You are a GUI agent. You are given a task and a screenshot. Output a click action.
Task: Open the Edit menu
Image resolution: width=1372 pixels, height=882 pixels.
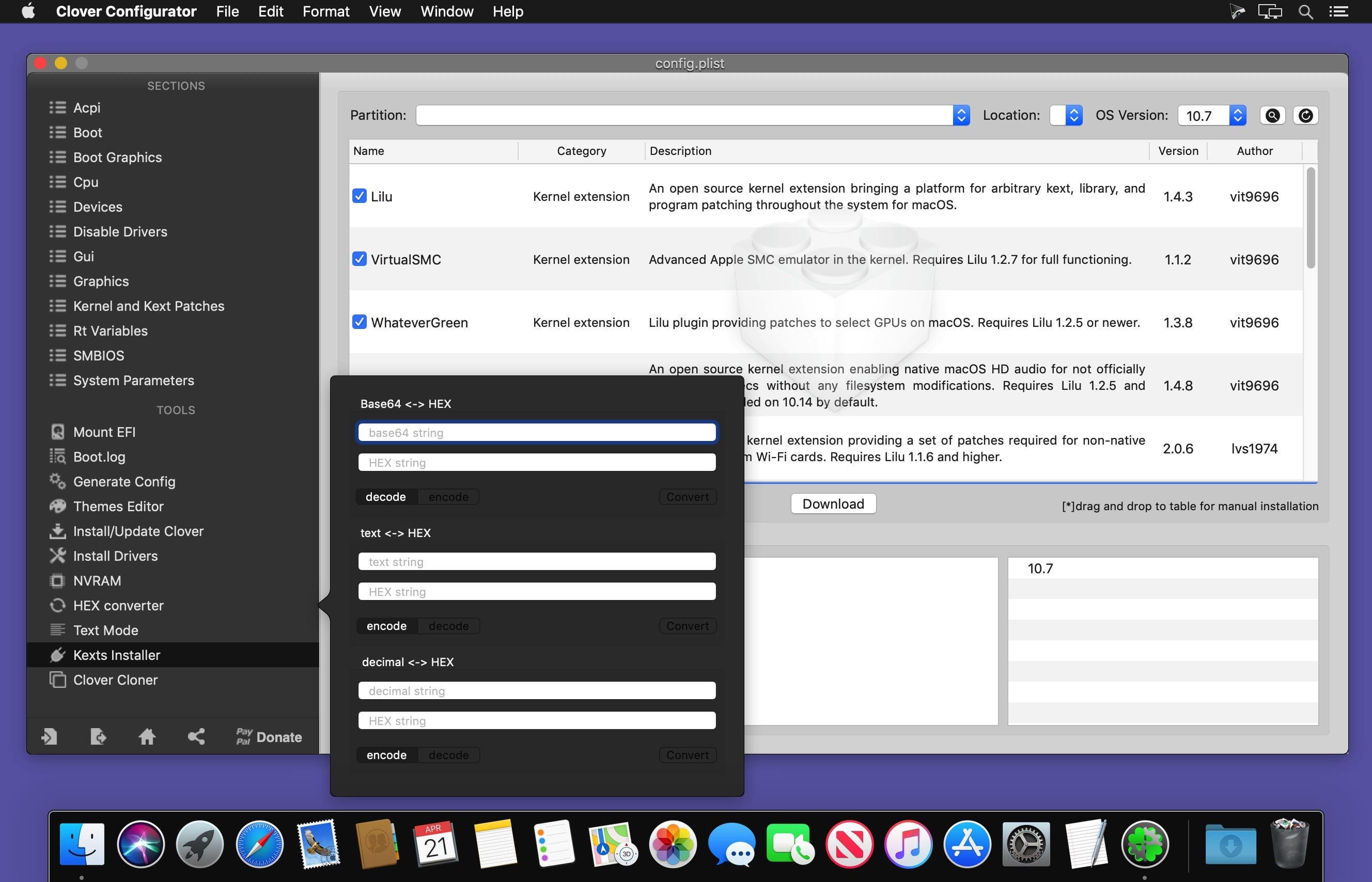click(x=270, y=12)
